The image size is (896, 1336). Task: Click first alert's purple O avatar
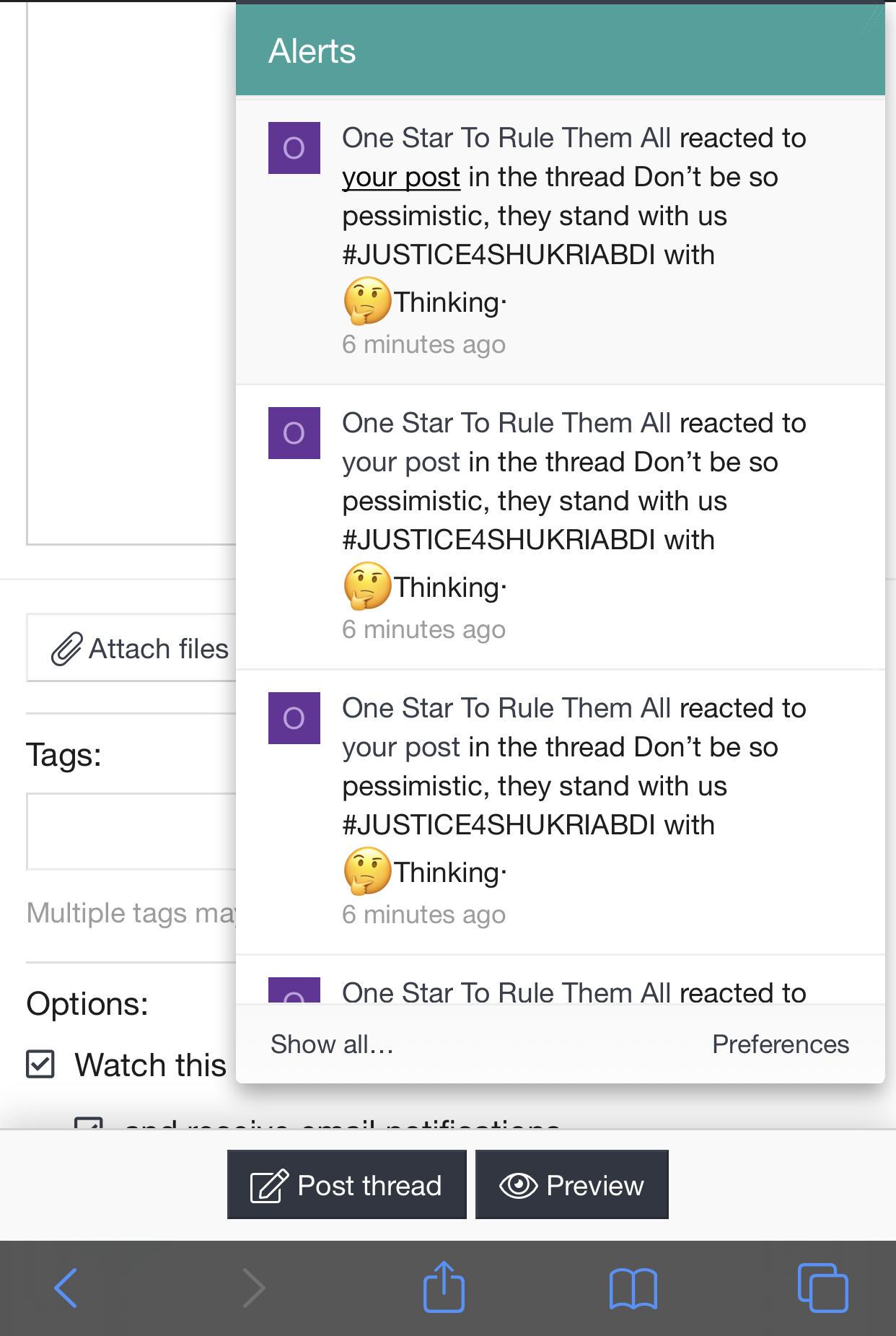[294, 148]
